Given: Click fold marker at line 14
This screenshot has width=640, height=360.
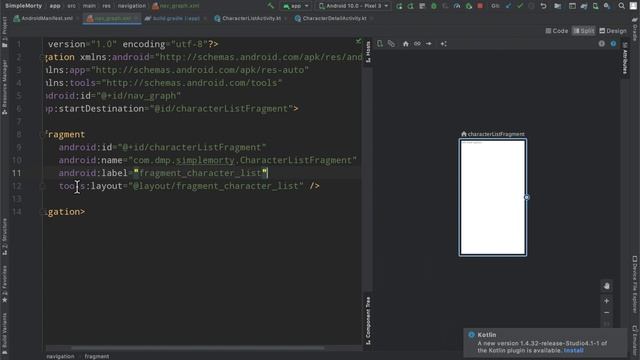Looking at the screenshot, I should coord(42,212).
